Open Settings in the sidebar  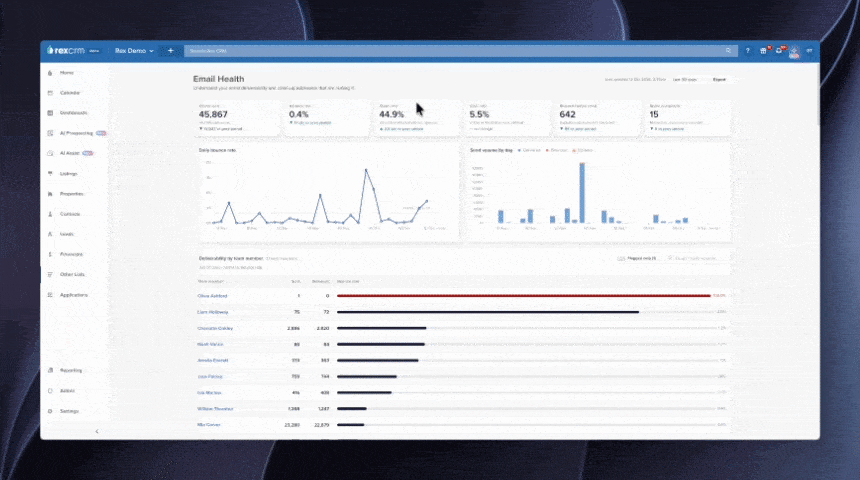[x=69, y=411]
